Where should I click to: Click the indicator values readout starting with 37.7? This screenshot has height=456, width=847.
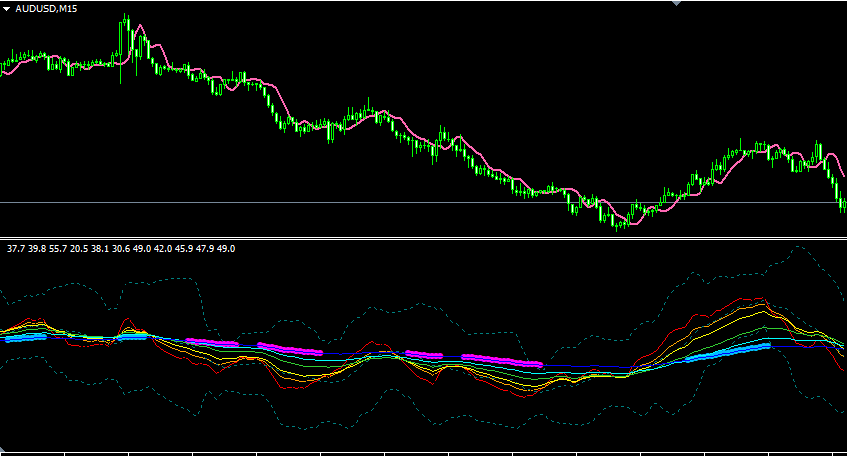pyautogui.click(x=120, y=249)
